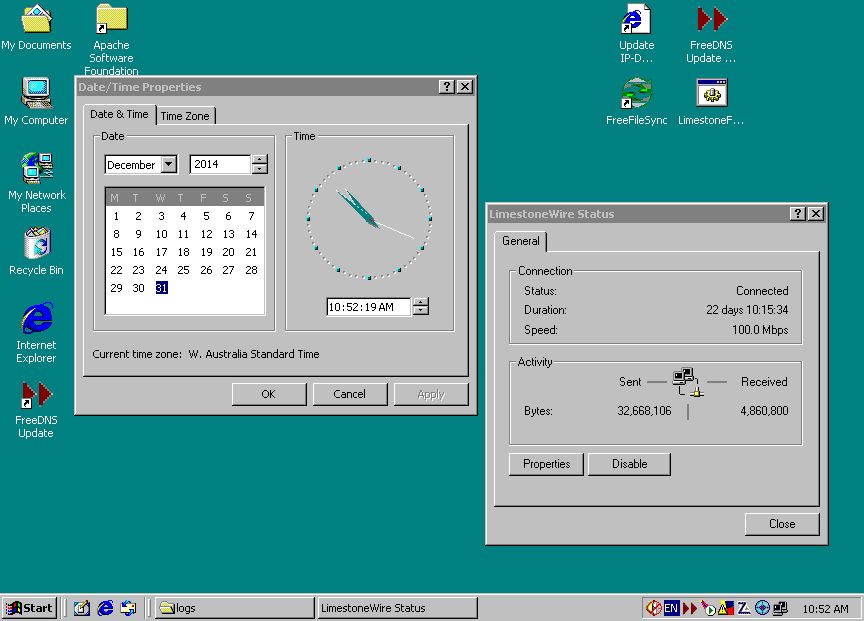Screen dimensions: 864x621
Task: Click the taskbar clock showing 10:52 AM
Action: click(825, 608)
